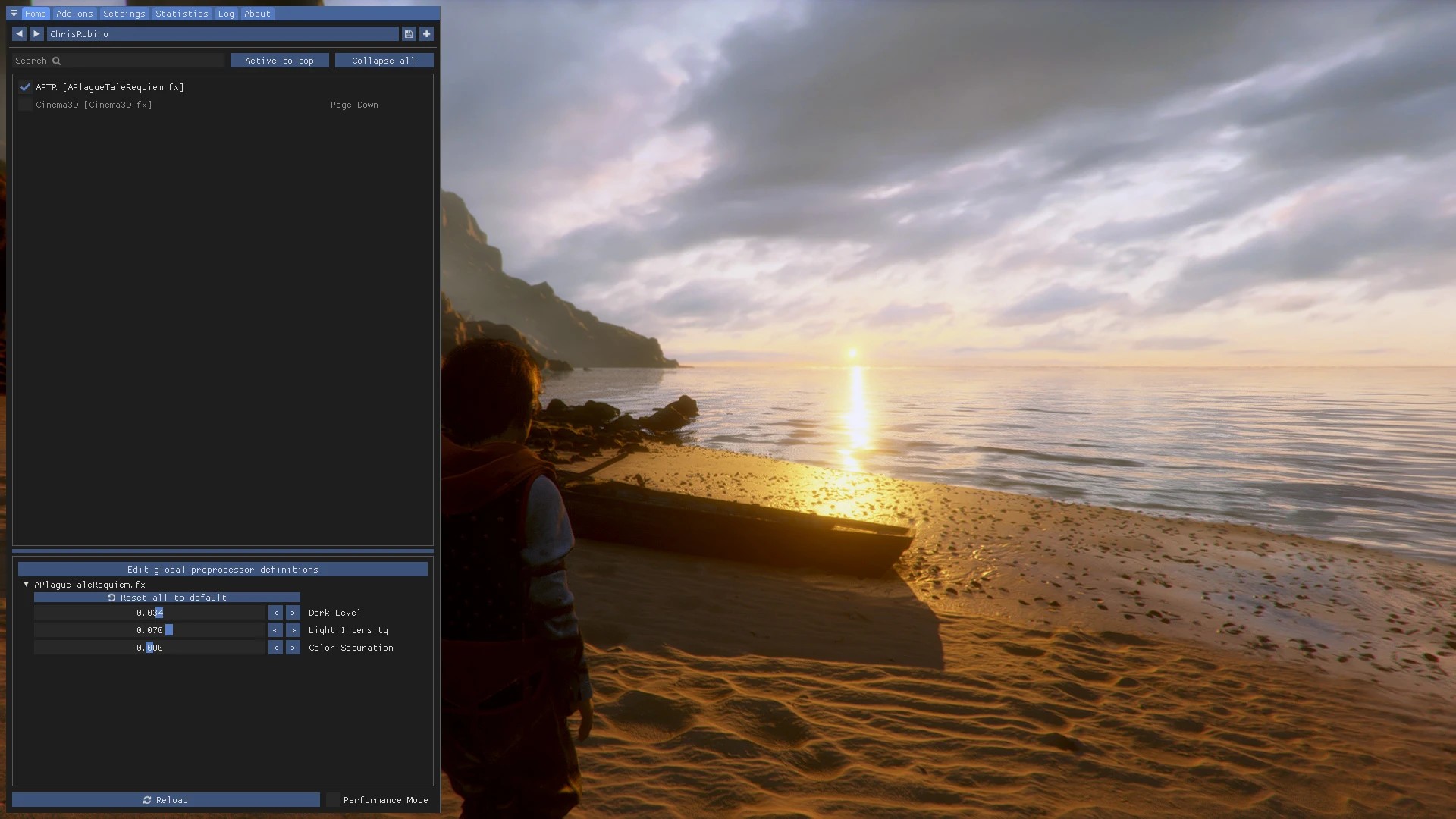Go to previous preset with left arrow

pos(20,34)
